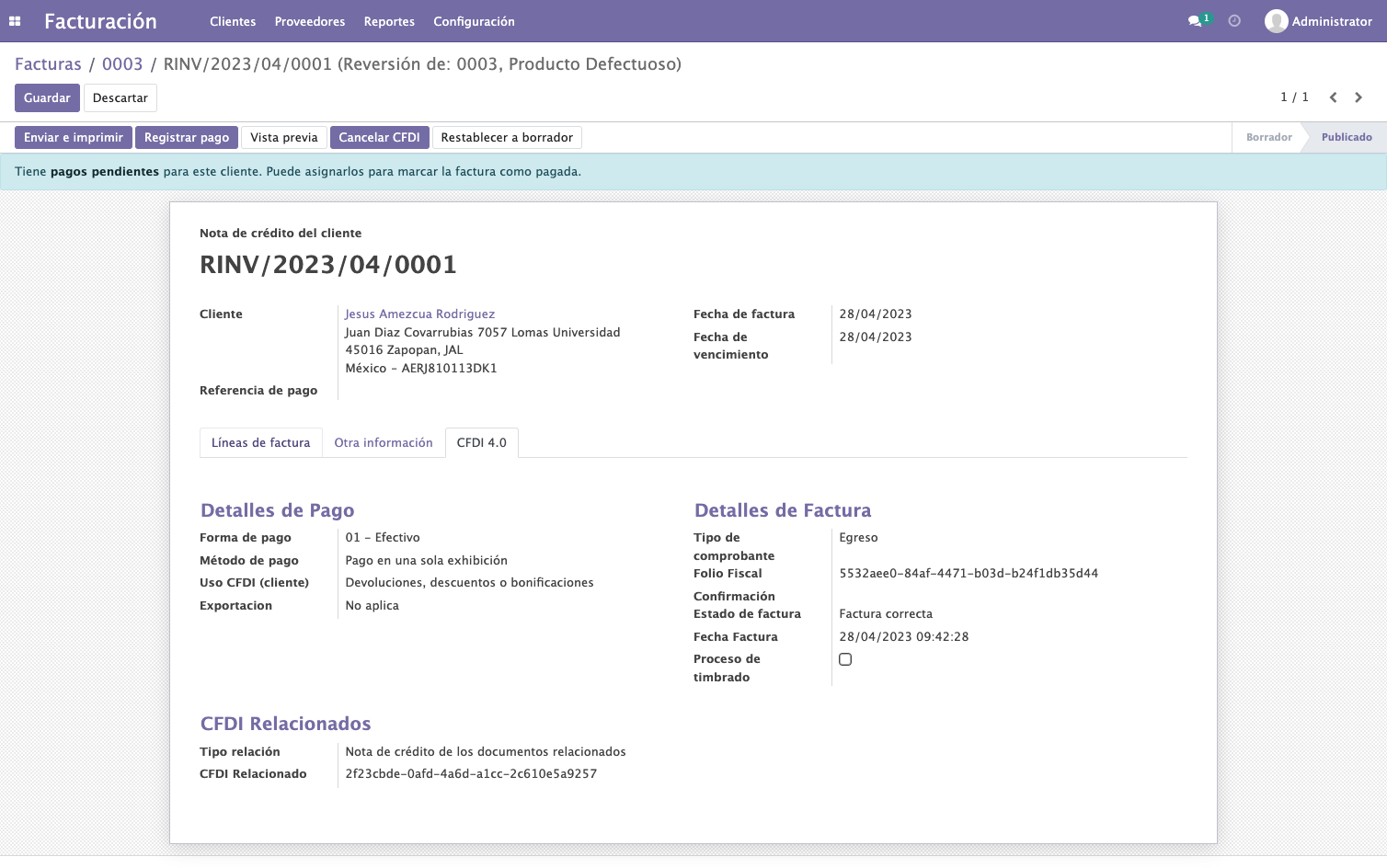This screenshot has height=868, width=1387.
Task: Open the Reportes menu
Action: (389, 21)
